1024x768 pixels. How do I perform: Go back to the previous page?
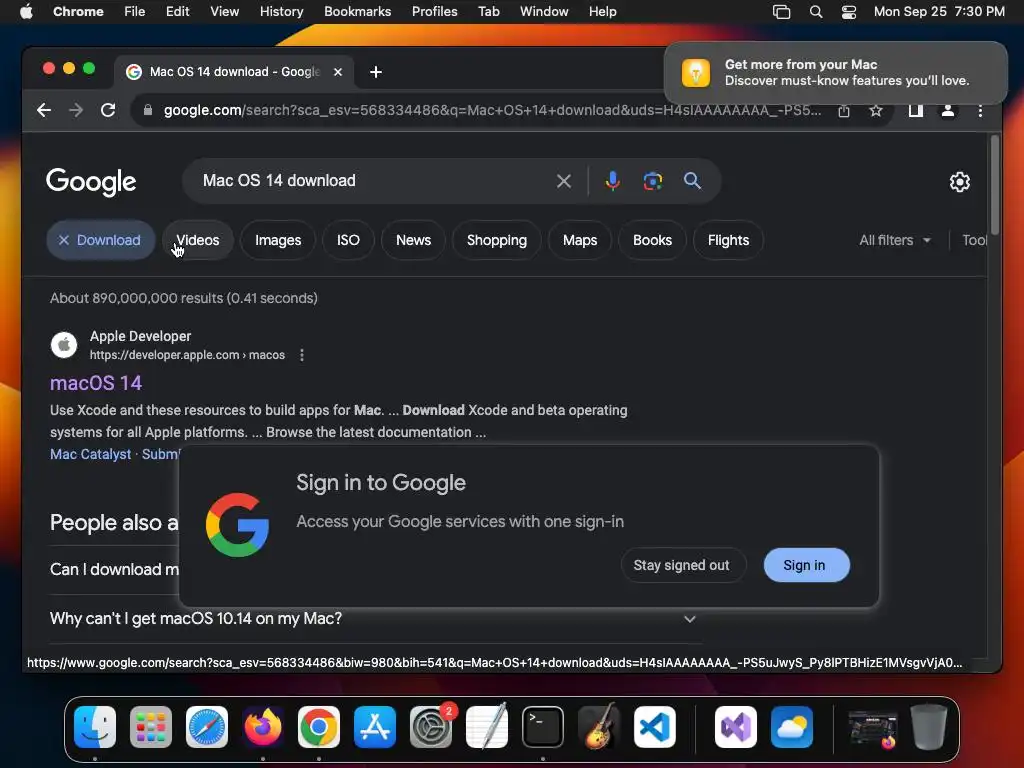44,110
